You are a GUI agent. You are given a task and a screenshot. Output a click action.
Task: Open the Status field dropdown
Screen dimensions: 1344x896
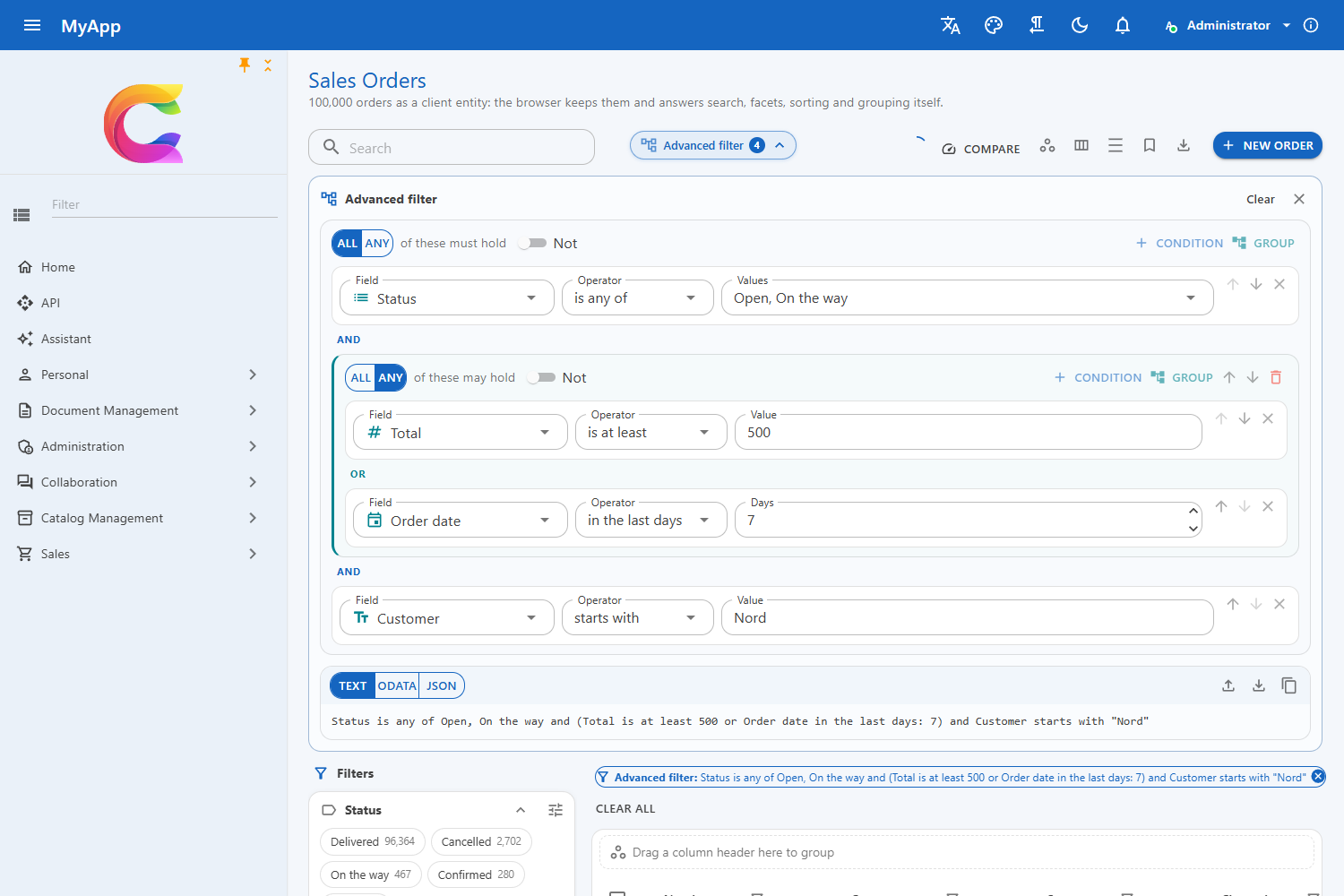[x=447, y=297]
